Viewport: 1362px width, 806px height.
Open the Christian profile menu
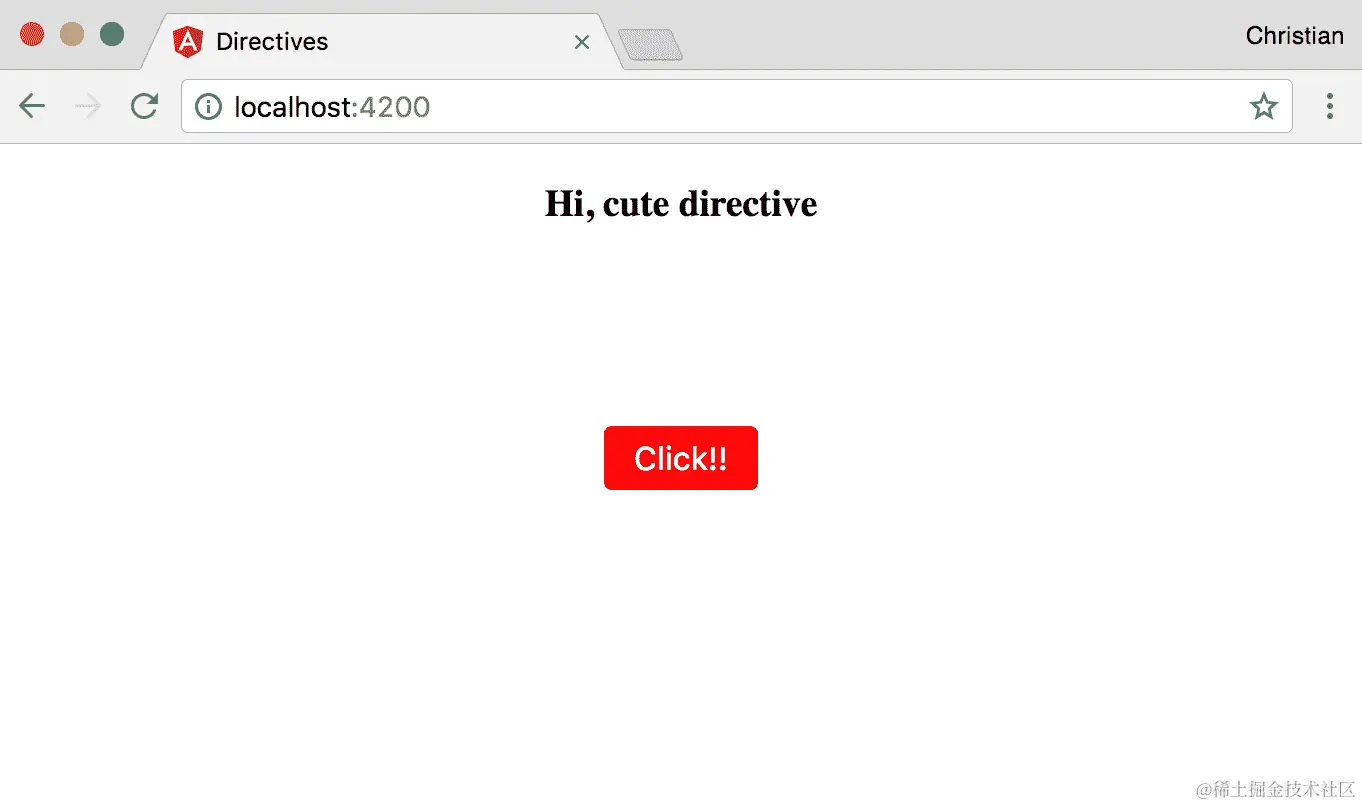point(1294,36)
